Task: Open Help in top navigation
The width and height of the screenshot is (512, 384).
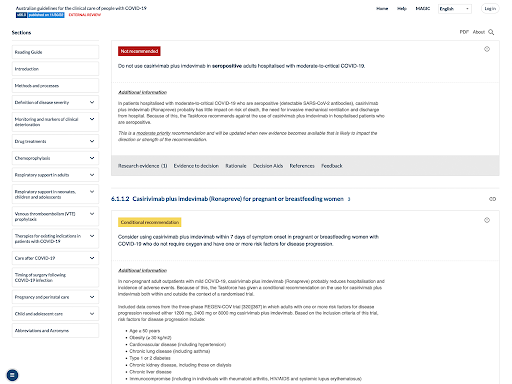Action: pos(402,9)
